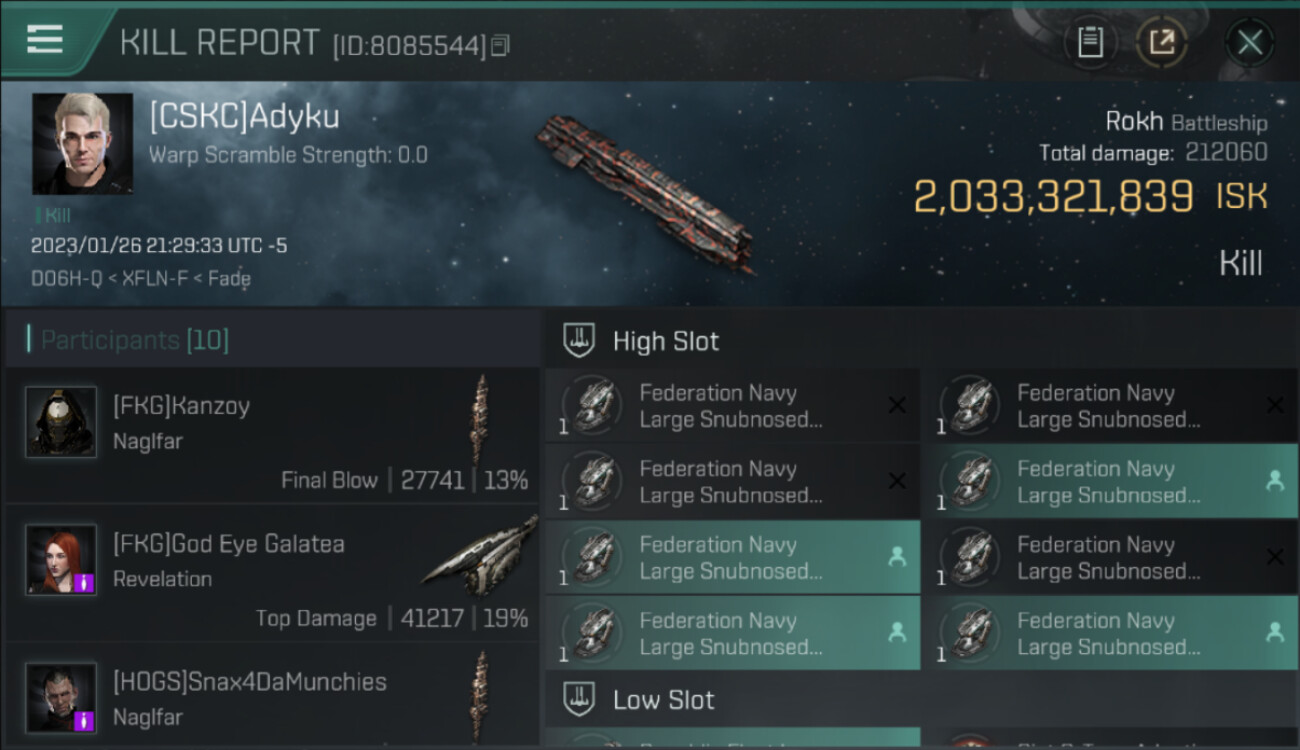The width and height of the screenshot is (1300, 750).
Task: Close the Kill Report window
Action: 1249,42
